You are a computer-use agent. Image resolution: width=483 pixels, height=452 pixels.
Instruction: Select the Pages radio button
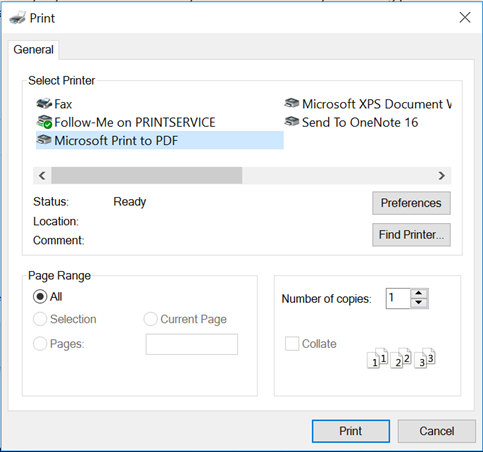tap(40, 344)
